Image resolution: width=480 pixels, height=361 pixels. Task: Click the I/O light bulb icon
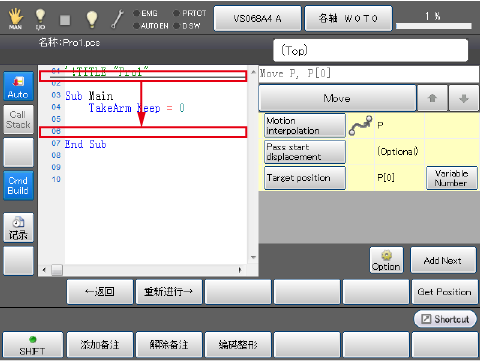point(40,19)
